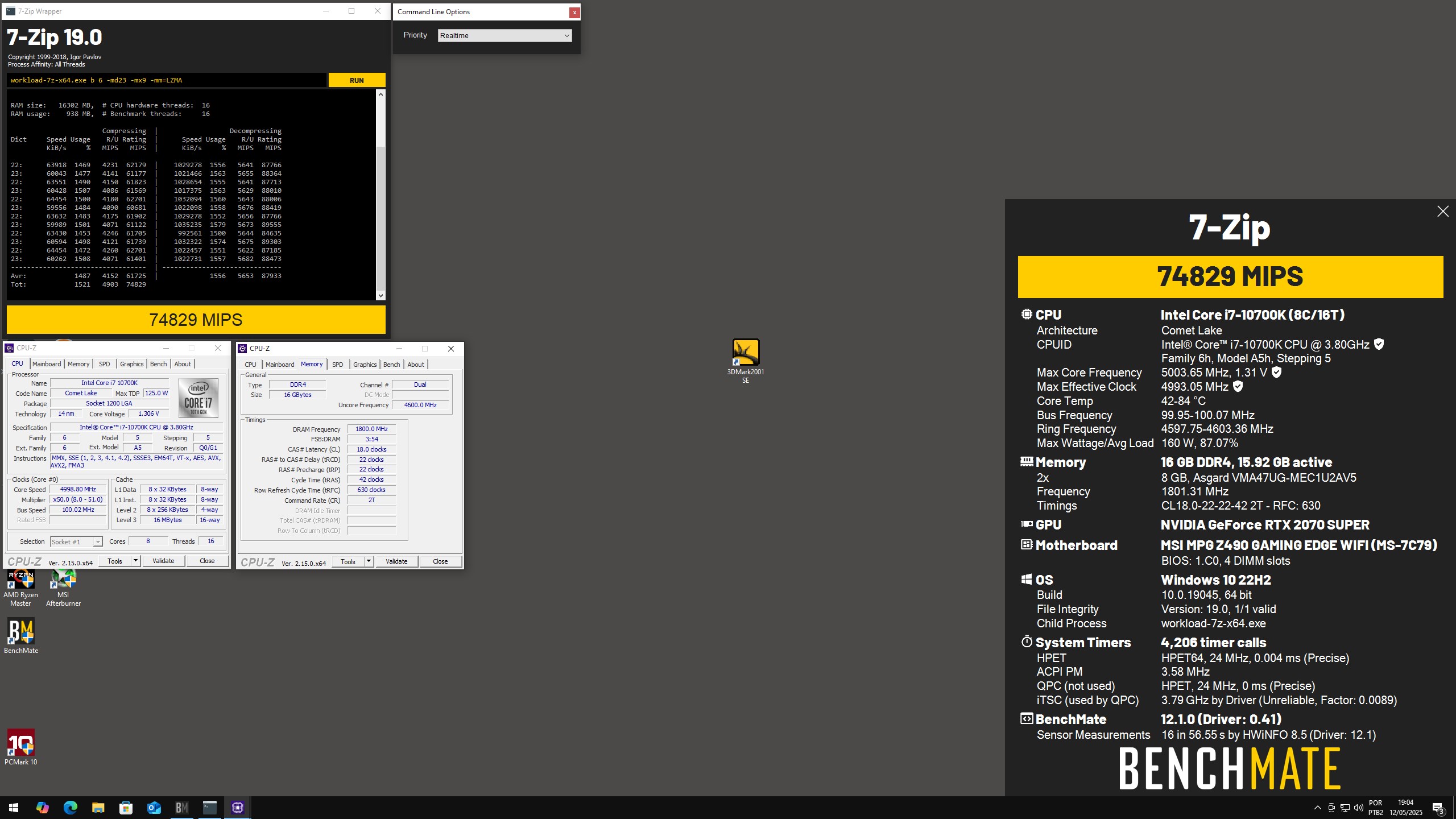Open Bench tab in right CPU-Z window

pyautogui.click(x=392, y=365)
